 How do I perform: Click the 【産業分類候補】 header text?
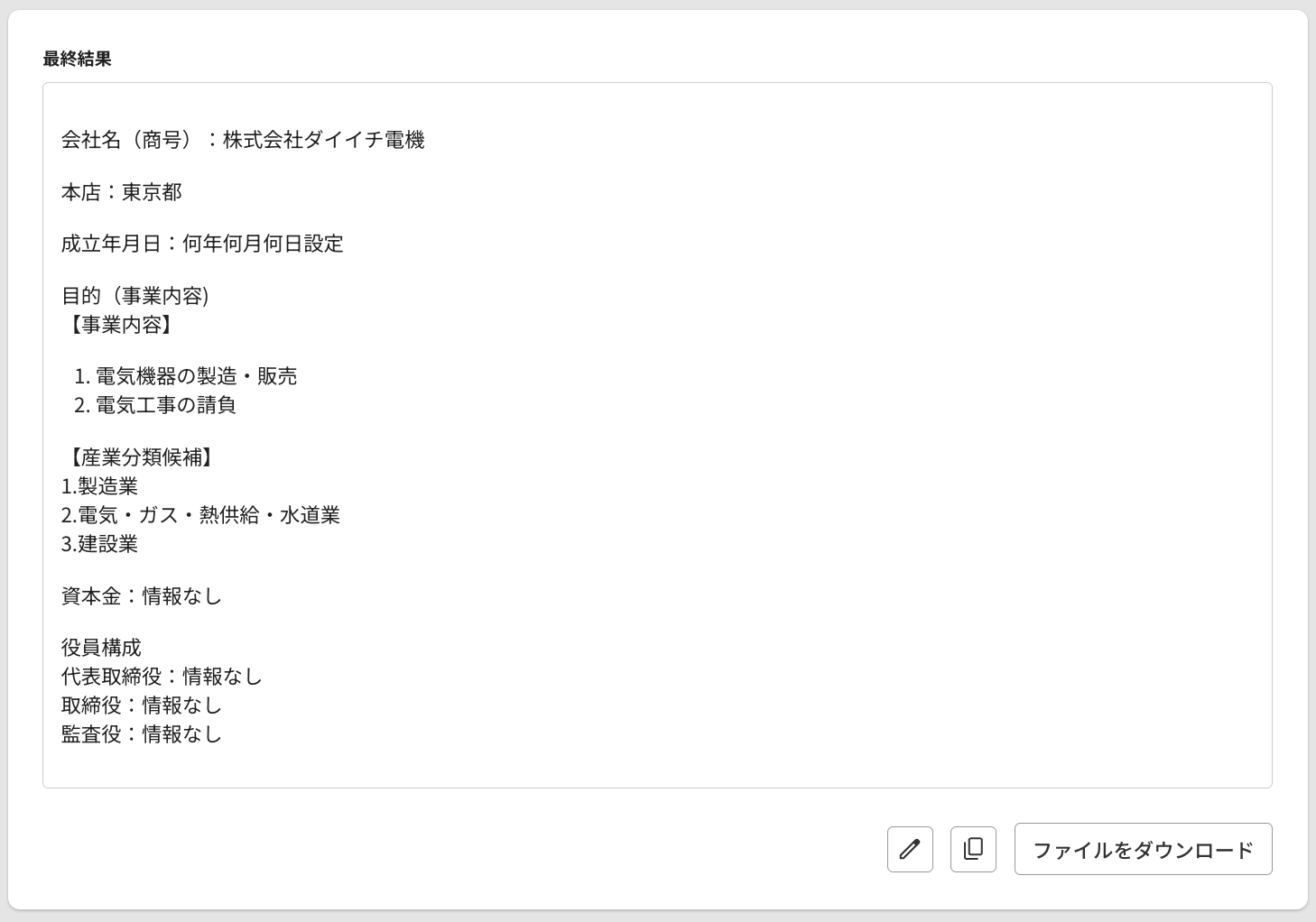pos(139,457)
